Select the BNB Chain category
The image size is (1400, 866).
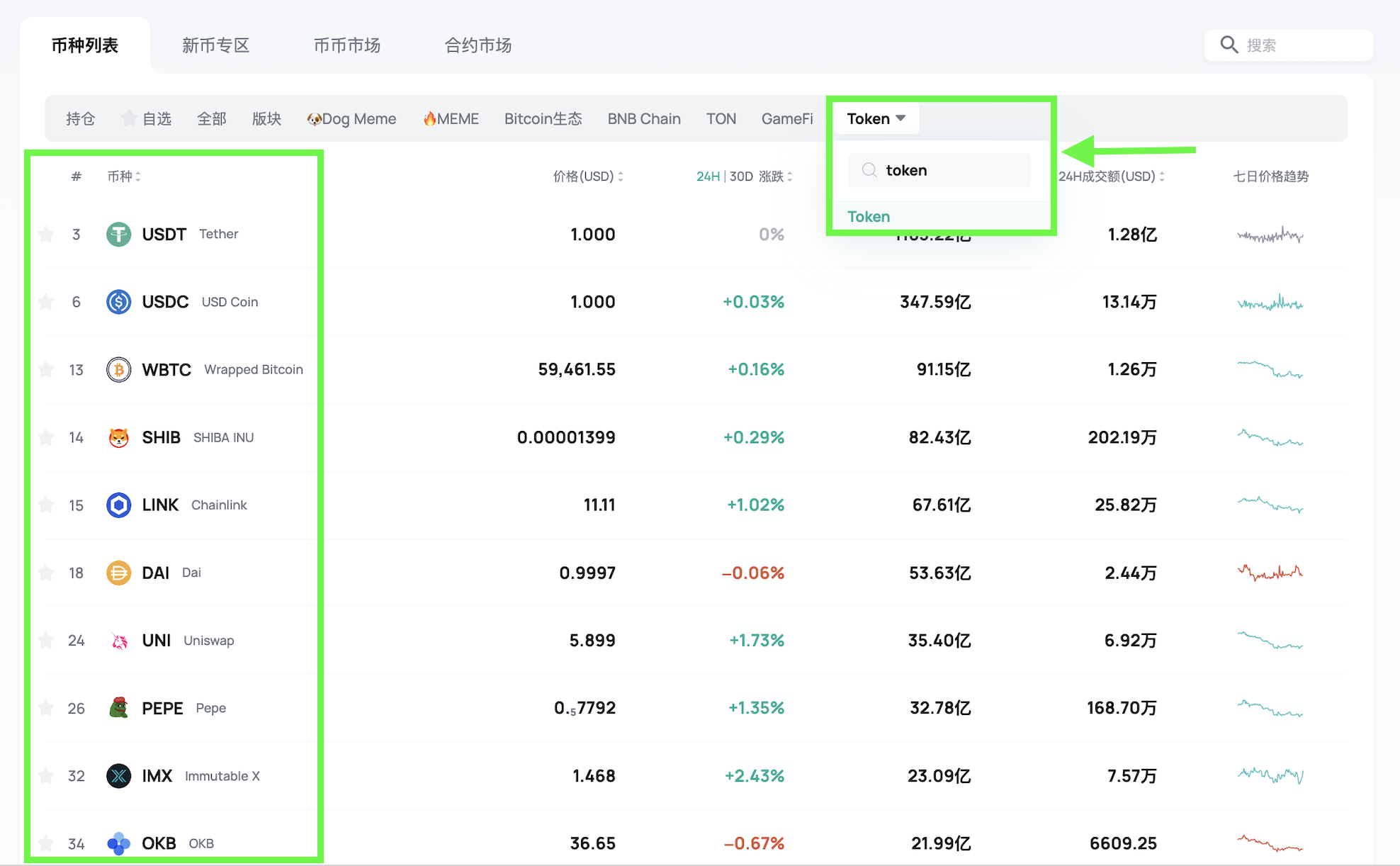pos(644,118)
